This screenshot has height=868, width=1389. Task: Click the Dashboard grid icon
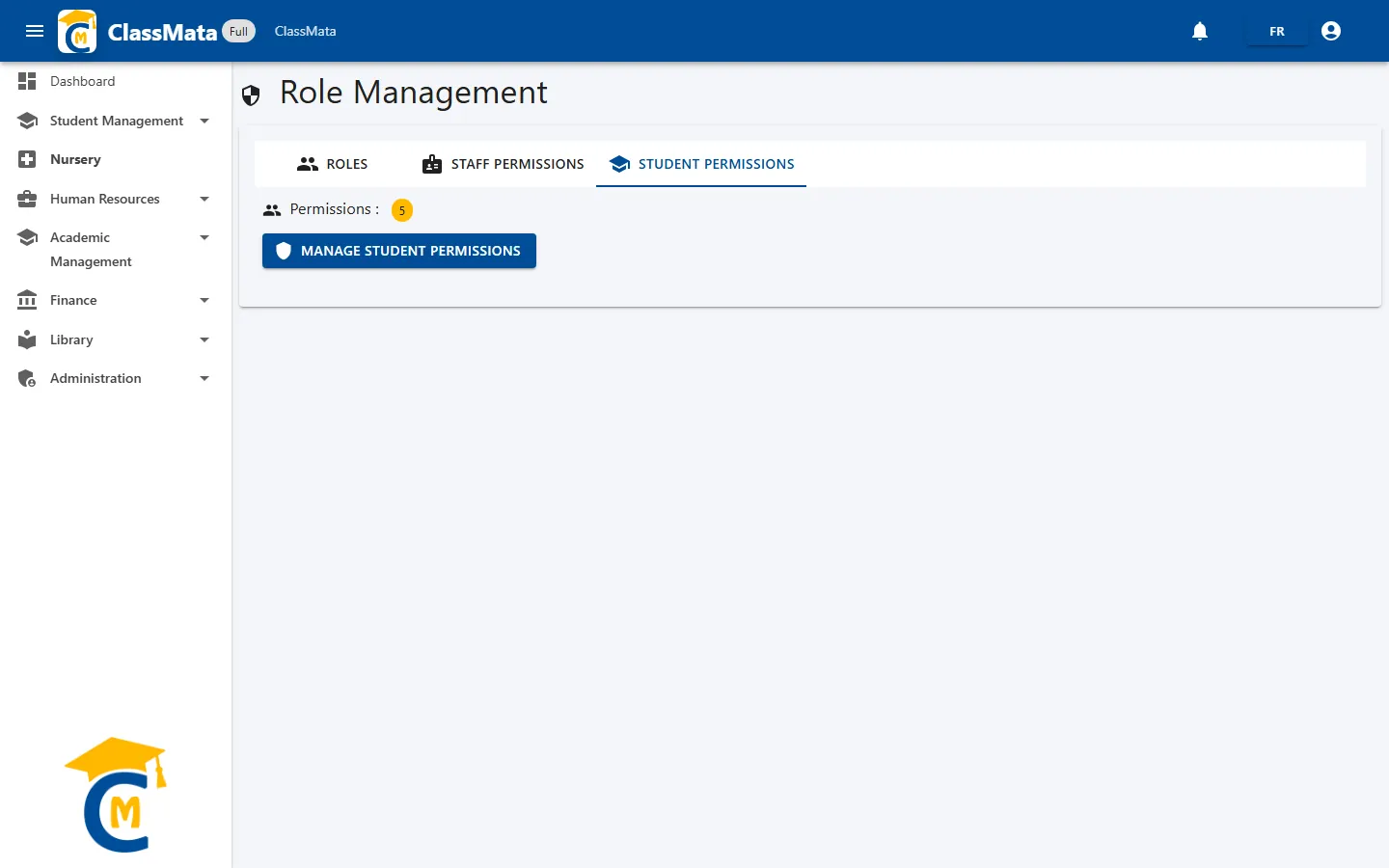point(27,81)
